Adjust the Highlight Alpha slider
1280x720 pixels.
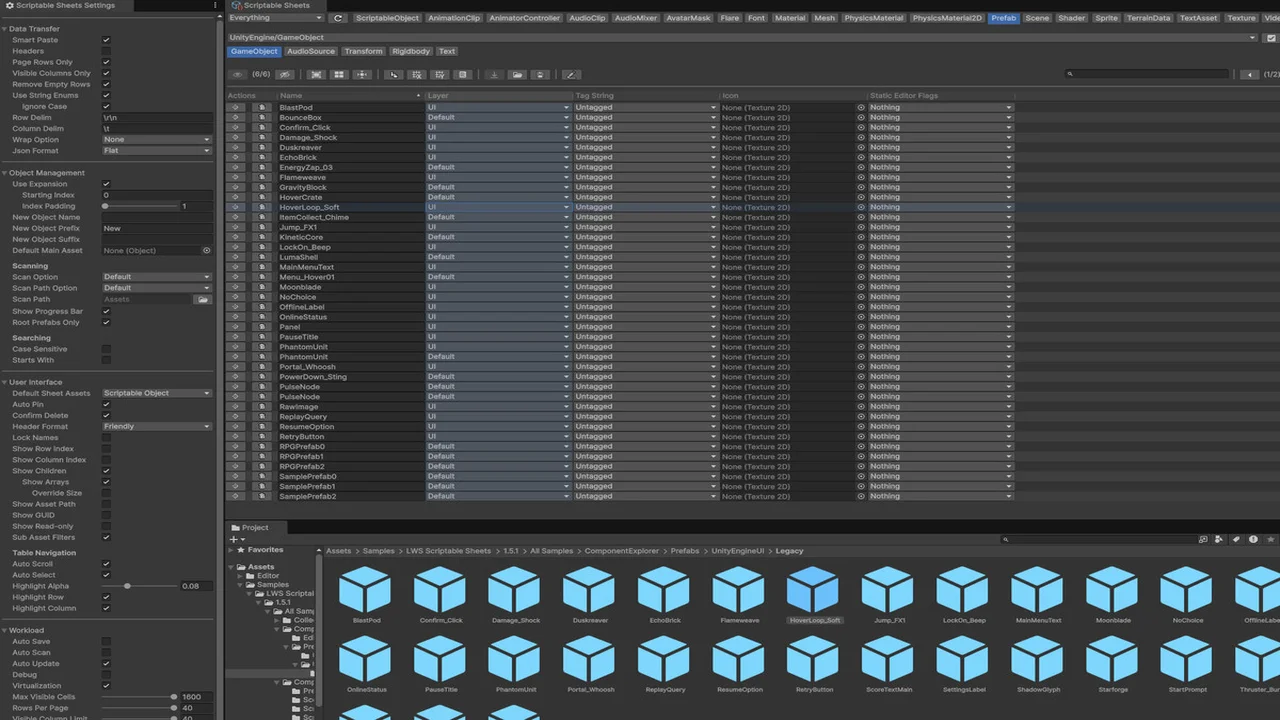[x=127, y=586]
